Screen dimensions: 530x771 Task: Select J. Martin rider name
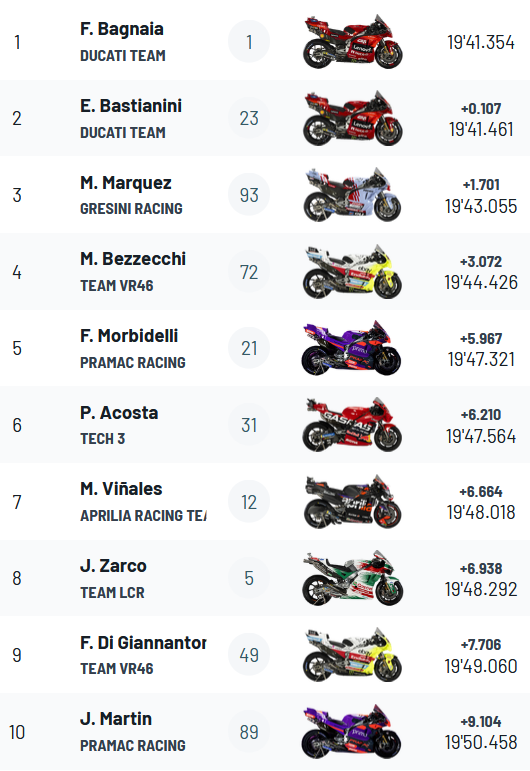point(116,719)
